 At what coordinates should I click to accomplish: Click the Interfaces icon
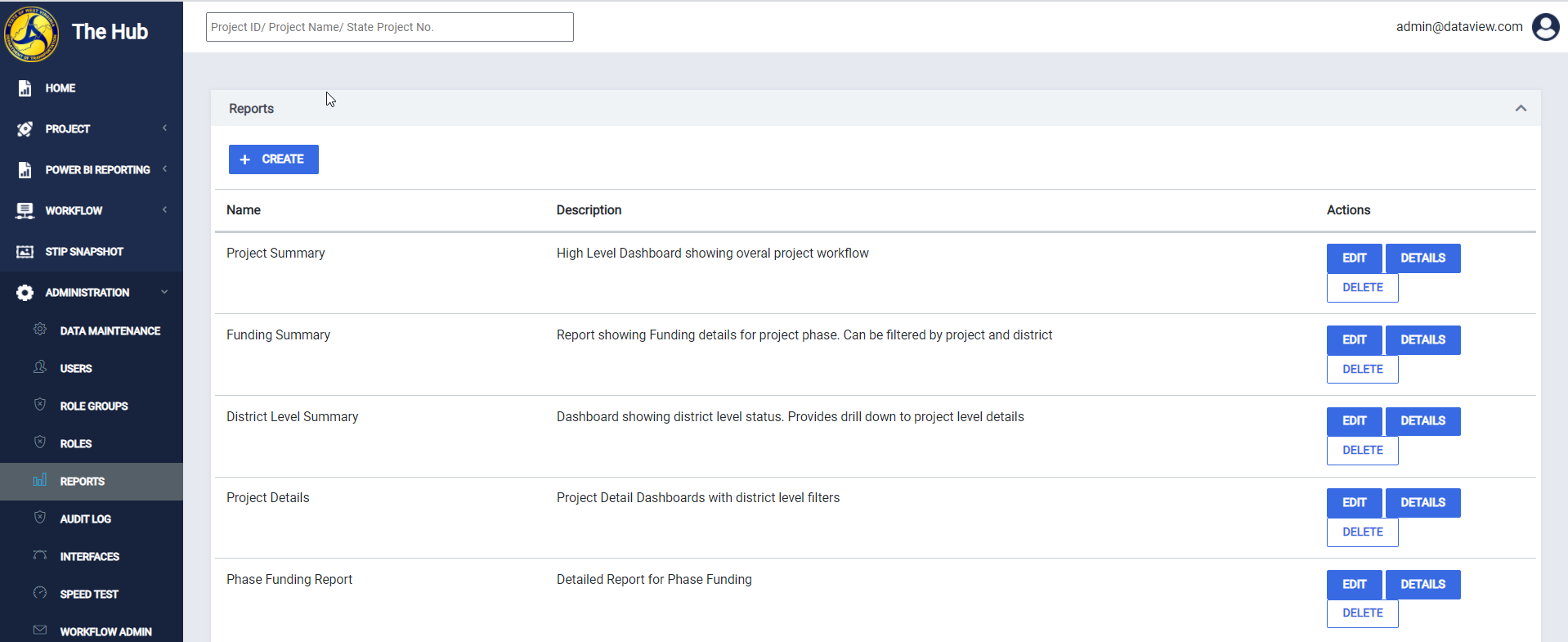point(39,555)
